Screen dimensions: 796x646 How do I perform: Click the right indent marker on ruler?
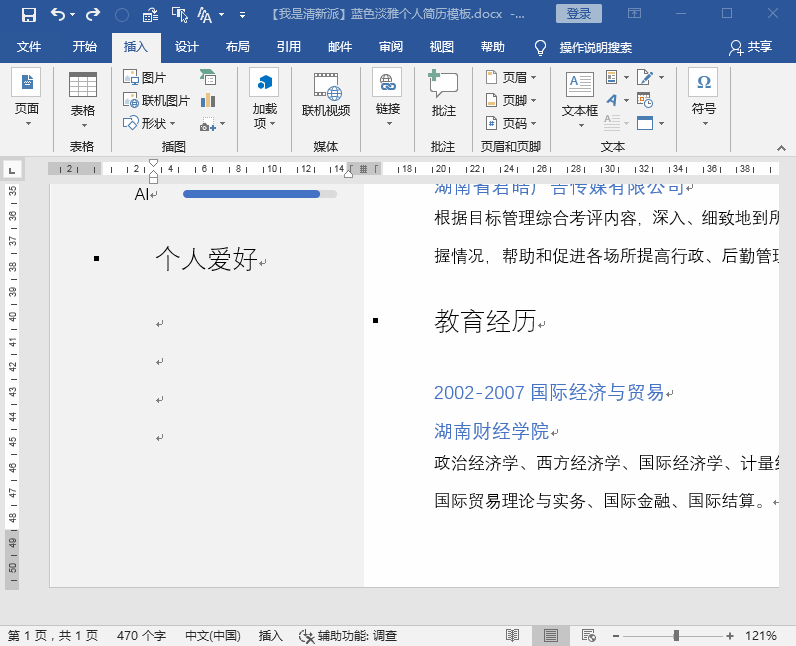pyautogui.click(x=348, y=173)
